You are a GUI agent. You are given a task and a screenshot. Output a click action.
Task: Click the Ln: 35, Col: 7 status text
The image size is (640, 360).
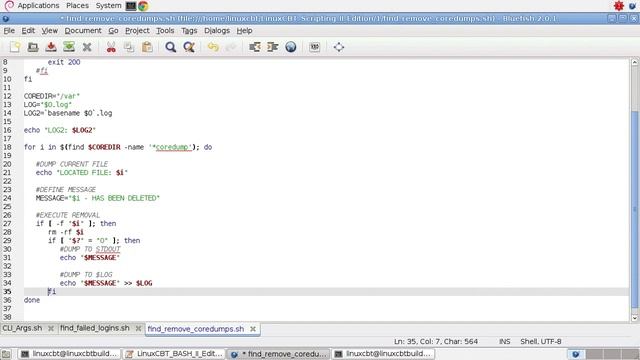pos(436,341)
